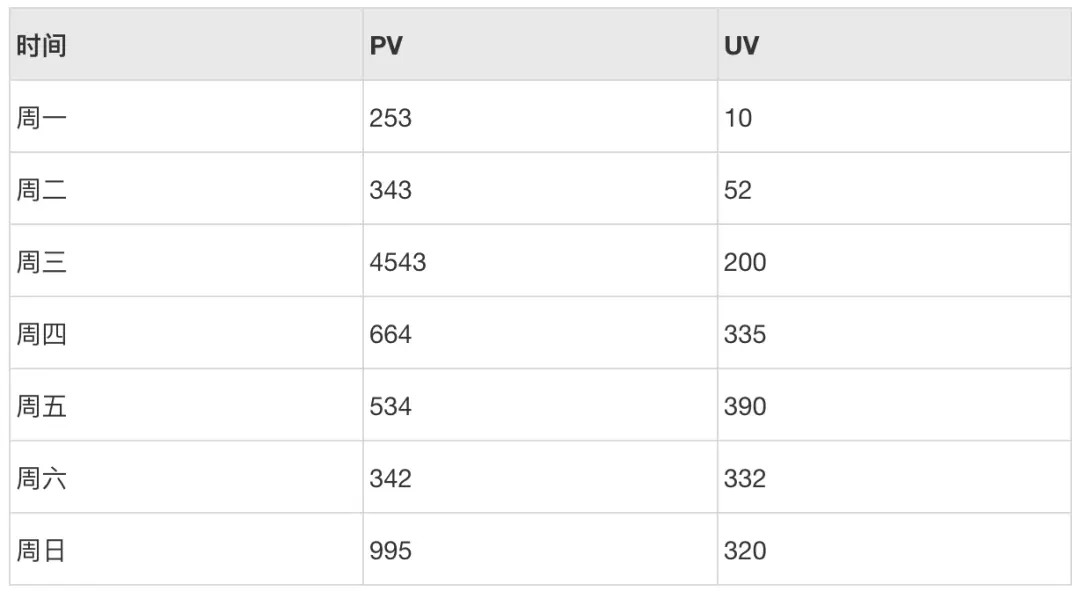Screen dimensions: 1080x591
Task: Click PV value 995 for 周日
Action: tap(391, 550)
